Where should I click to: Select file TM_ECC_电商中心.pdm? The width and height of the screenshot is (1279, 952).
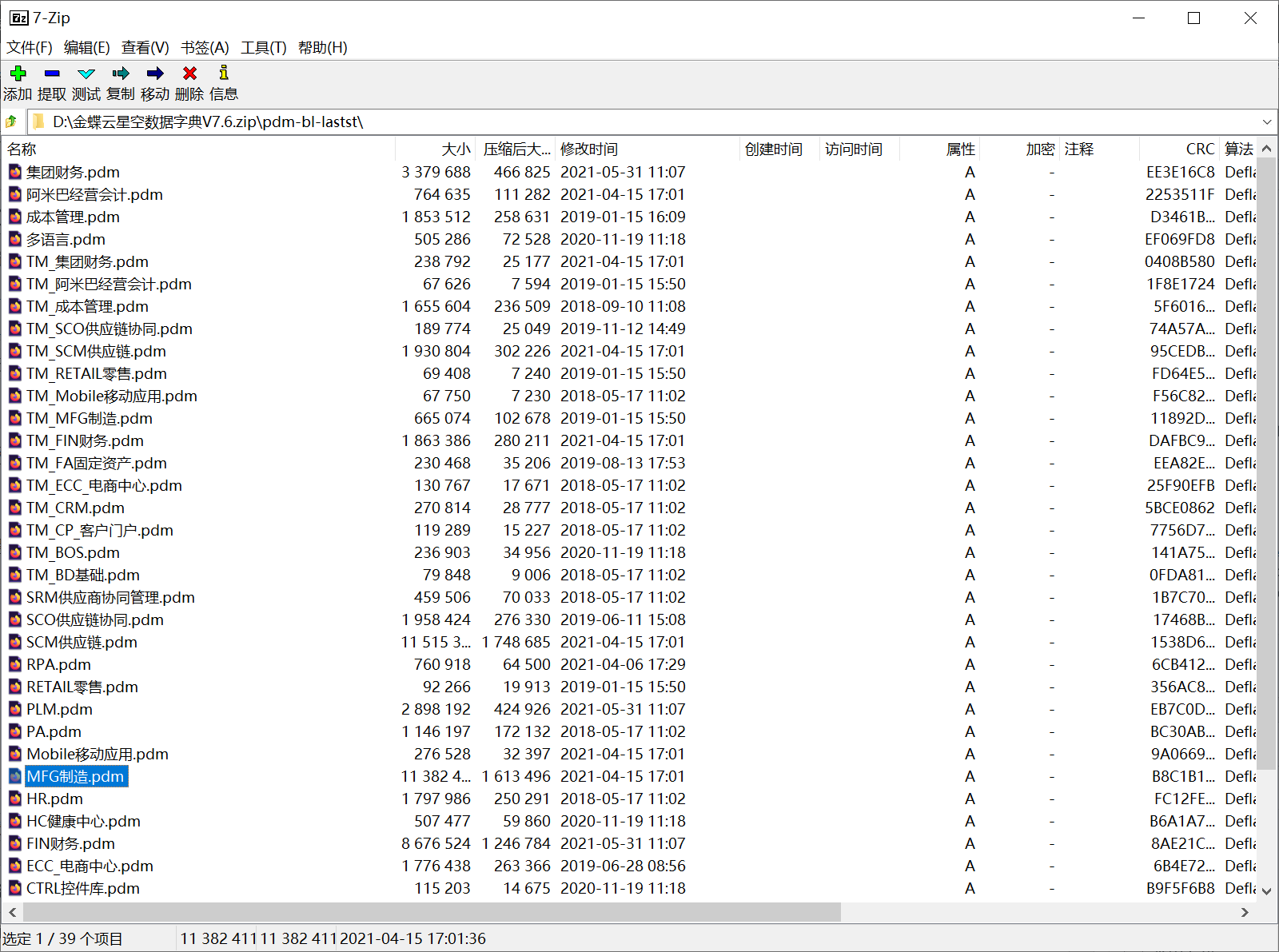click(x=104, y=485)
